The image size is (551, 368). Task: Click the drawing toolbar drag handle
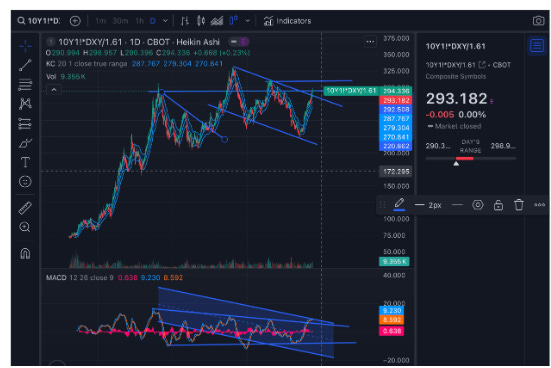(x=383, y=205)
